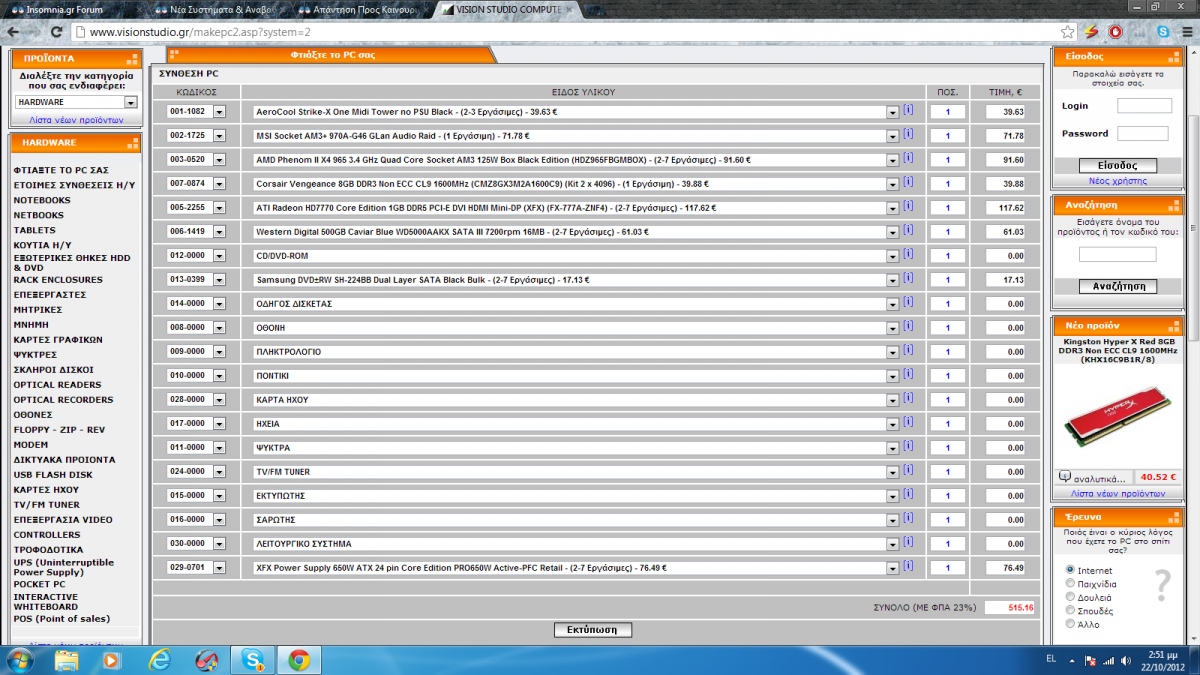1200x675 pixels.
Task: Open the Chrome menu icon
Action: click(1187, 32)
